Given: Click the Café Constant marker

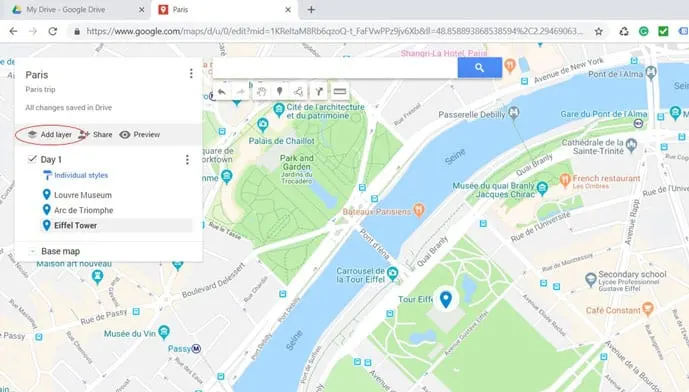Looking at the screenshot, I should coord(648,309).
